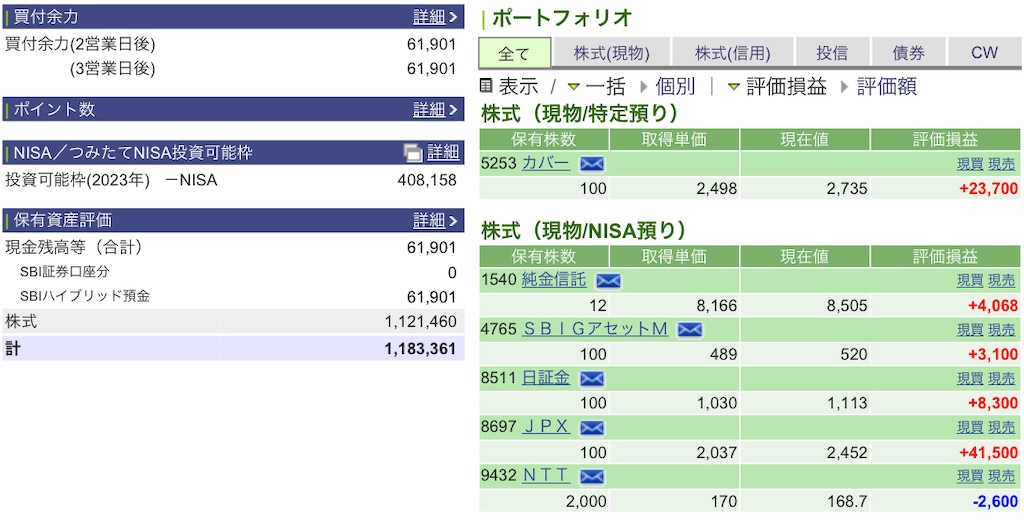Click the 株式（現物/NISA預り） heading

584,230
